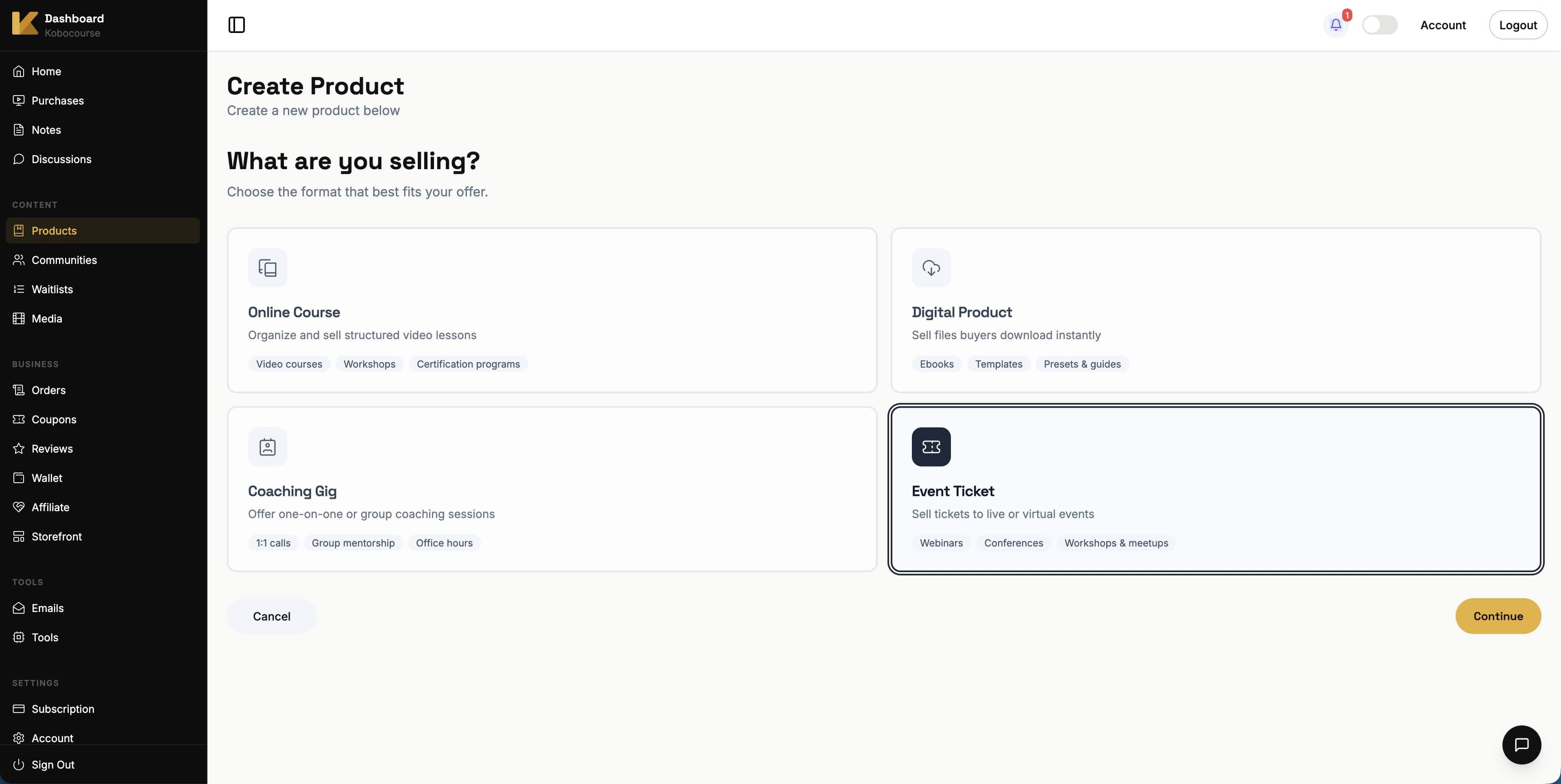This screenshot has width=1561, height=784.
Task: Open Orders menu item
Action: [102, 390]
